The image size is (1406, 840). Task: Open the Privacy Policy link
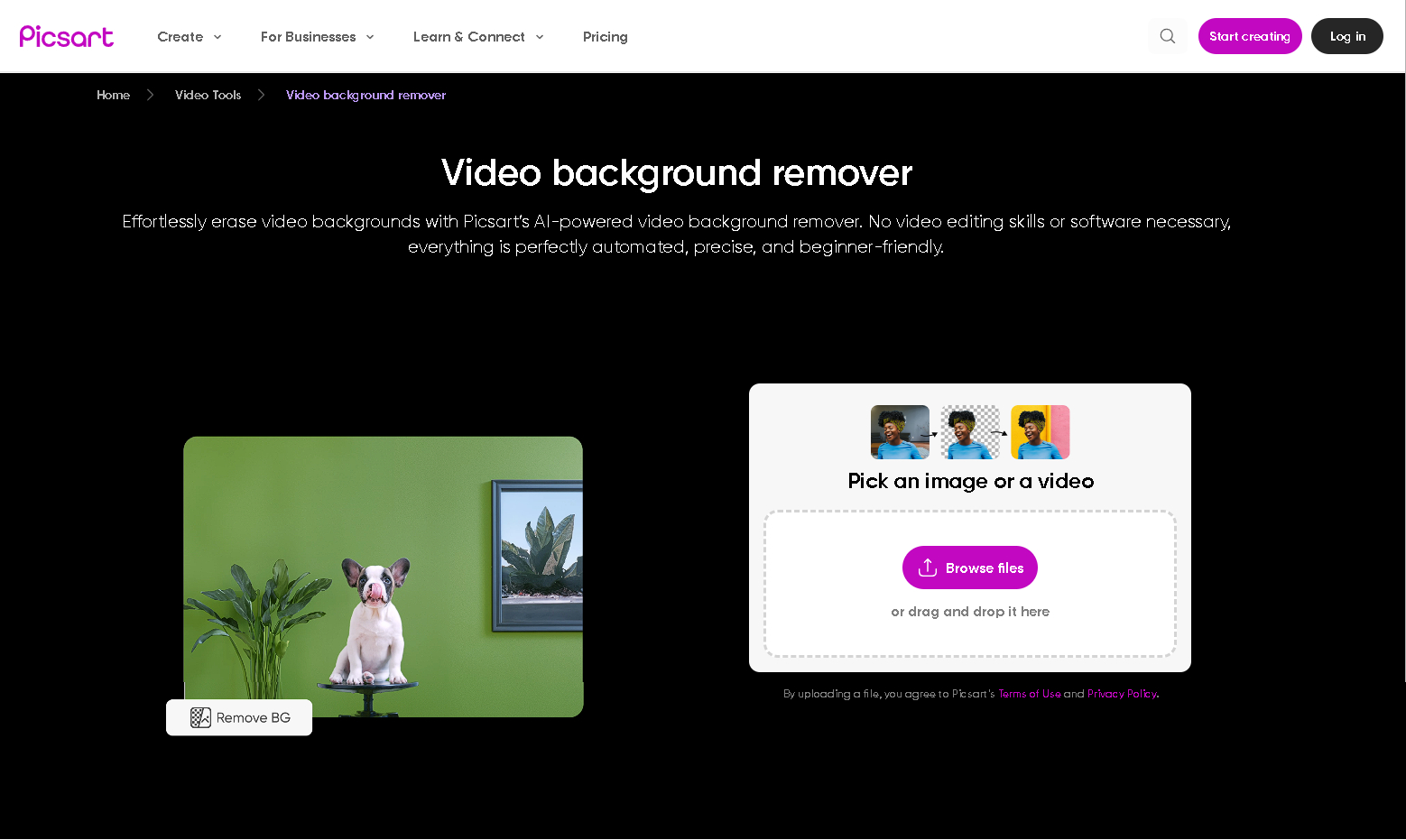pyautogui.click(x=1122, y=693)
